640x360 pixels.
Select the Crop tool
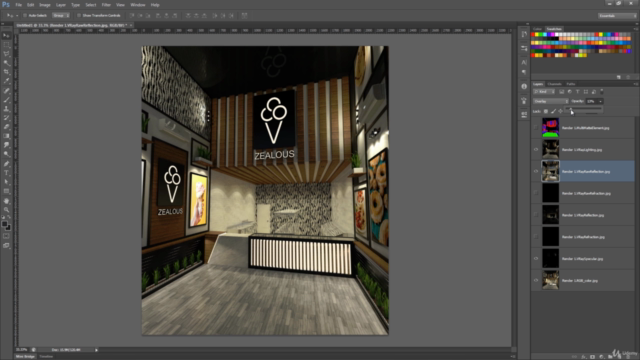click(6, 72)
